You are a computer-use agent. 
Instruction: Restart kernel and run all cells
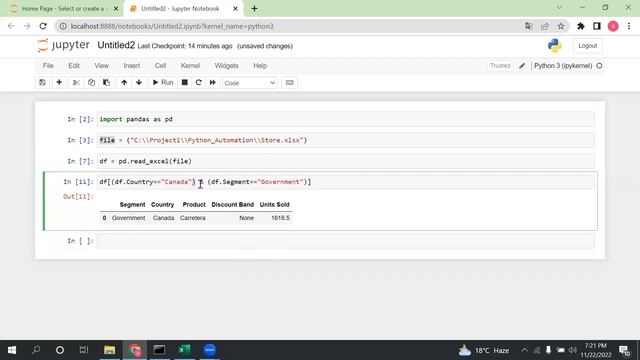[x=213, y=82]
